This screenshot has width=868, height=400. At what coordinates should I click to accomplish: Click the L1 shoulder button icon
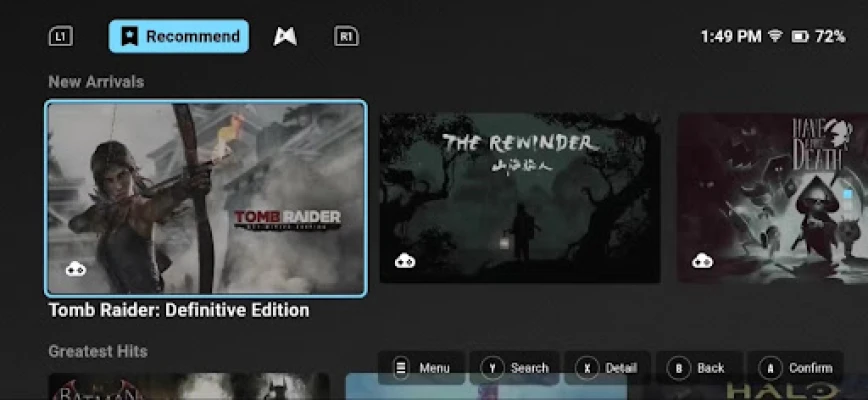[x=61, y=37]
